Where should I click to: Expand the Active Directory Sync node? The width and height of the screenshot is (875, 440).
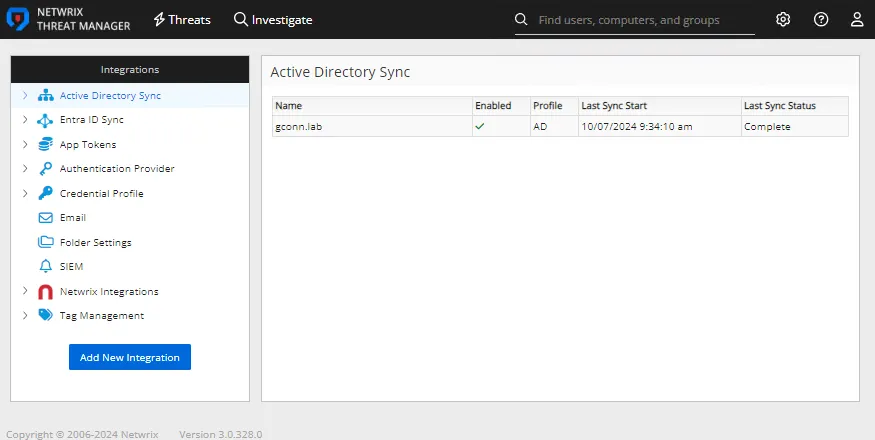pyautogui.click(x=25, y=95)
